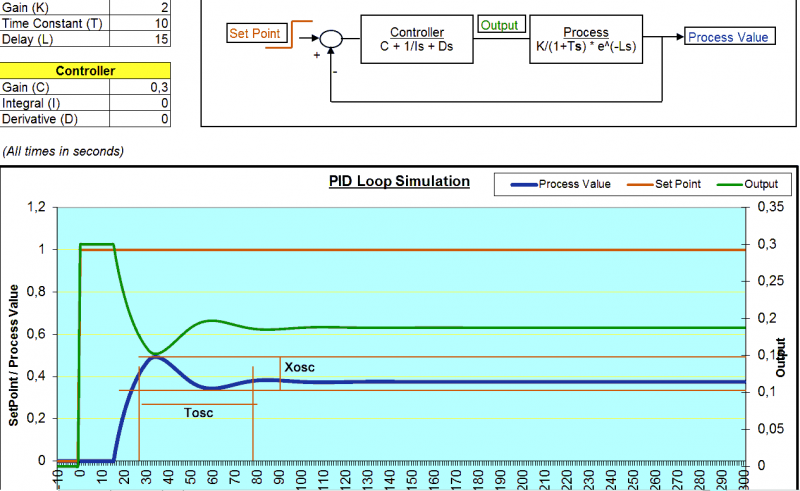The height and width of the screenshot is (491, 800).
Task: Click the PID Loop Simulation chart title
Action: pyautogui.click(x=399, y=182)
